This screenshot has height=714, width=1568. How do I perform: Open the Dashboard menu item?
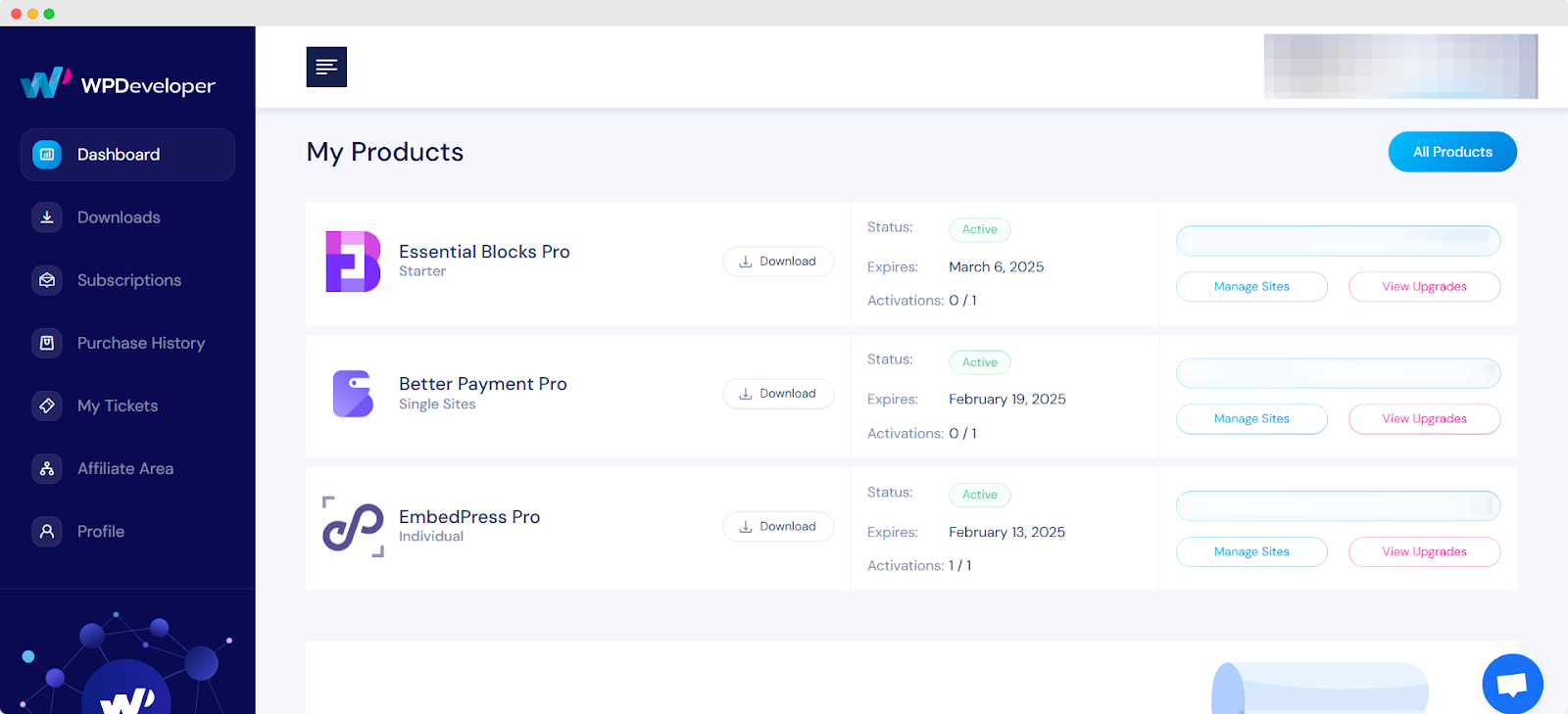click(x=127, y=155)
